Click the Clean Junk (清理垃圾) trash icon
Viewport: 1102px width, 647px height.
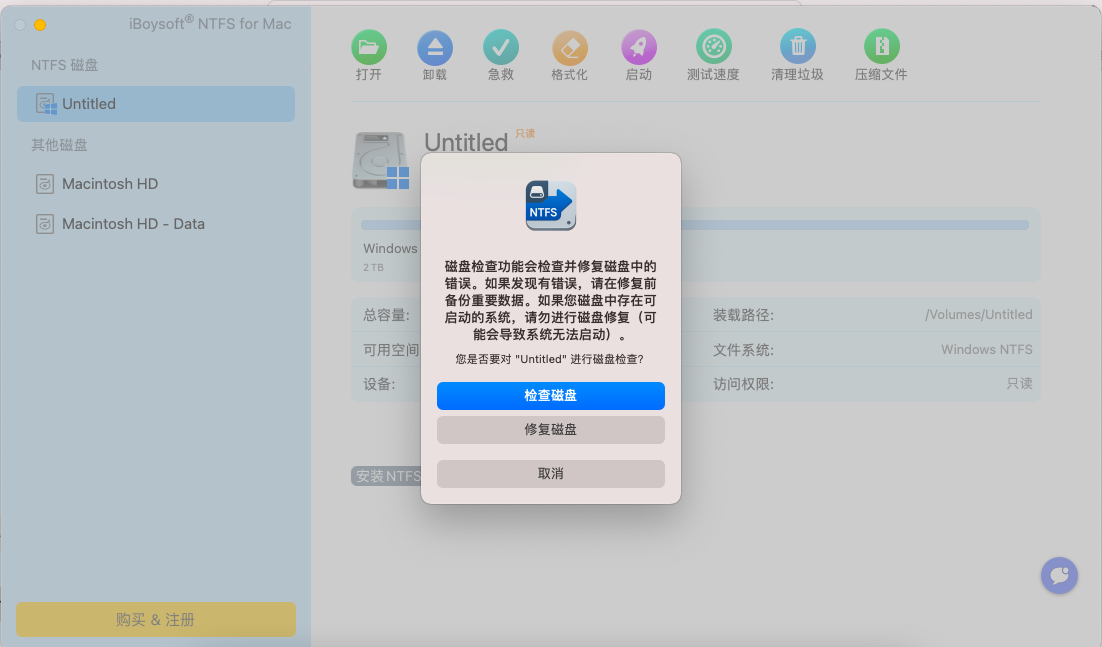click(x=798, y=47)
